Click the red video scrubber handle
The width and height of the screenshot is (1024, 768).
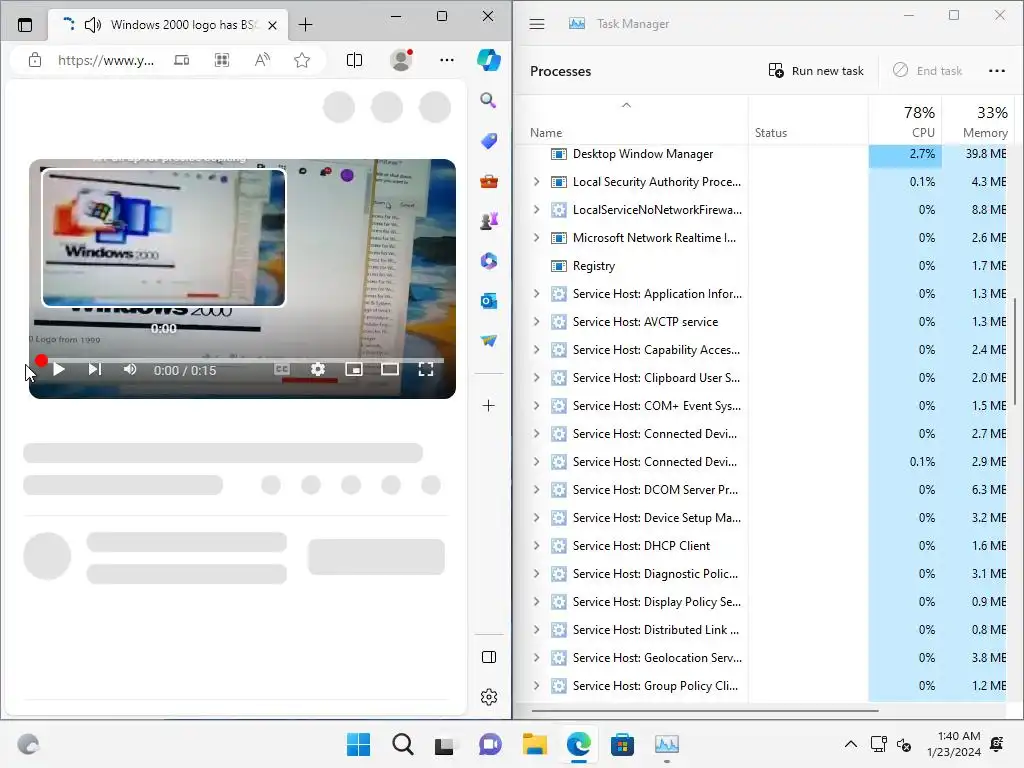pos(41,360)
